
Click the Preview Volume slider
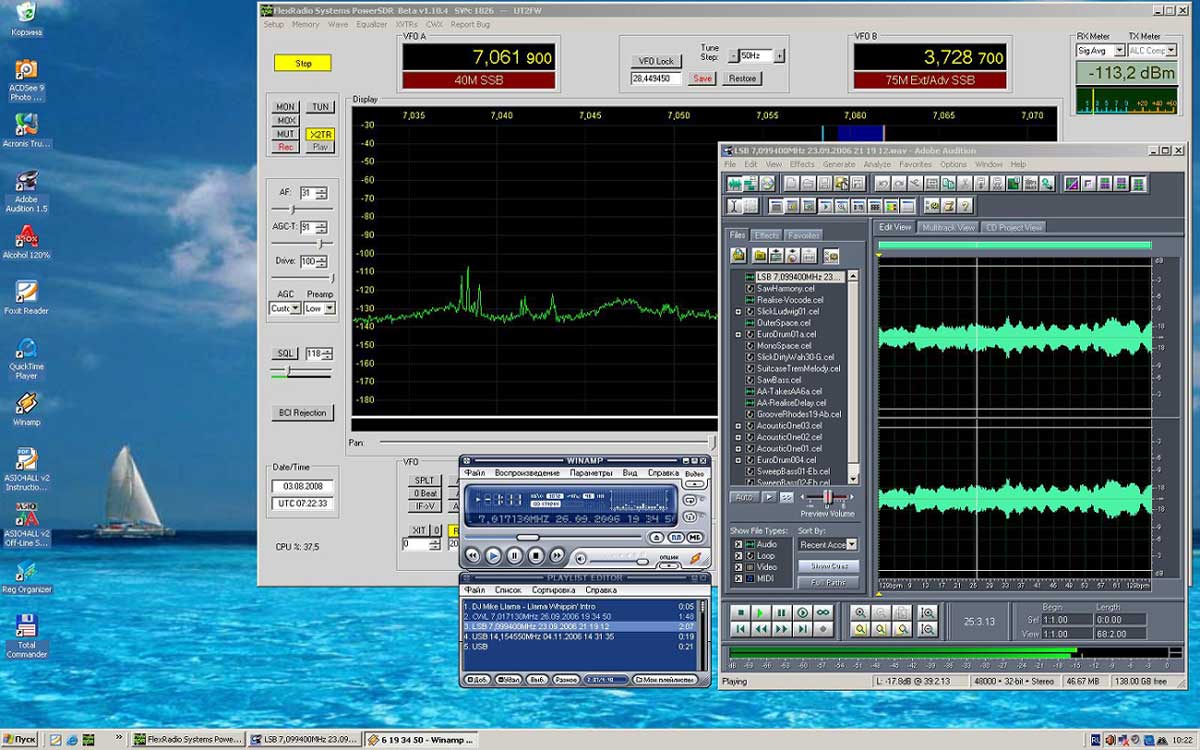(827, 498)
